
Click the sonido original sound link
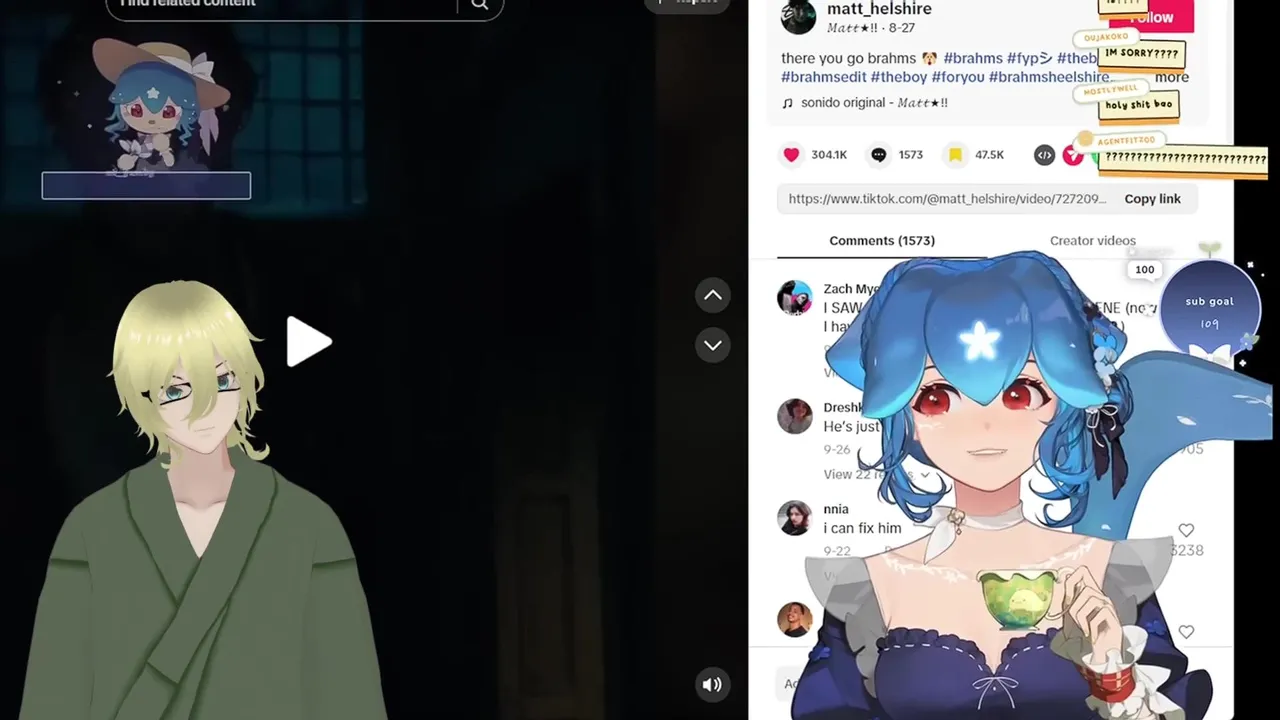click(x=864, y=103)
